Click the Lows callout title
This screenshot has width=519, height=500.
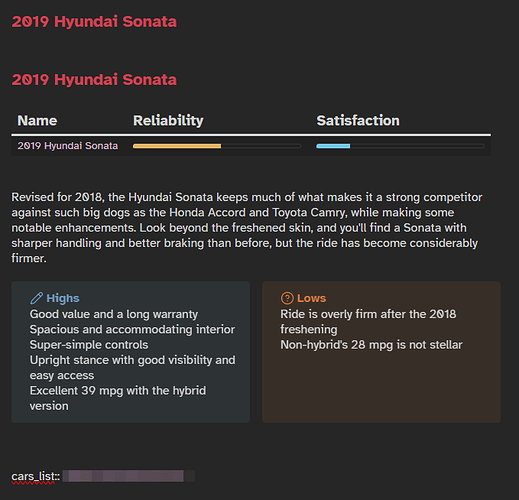pyautogui.click(x=311, y=298)
